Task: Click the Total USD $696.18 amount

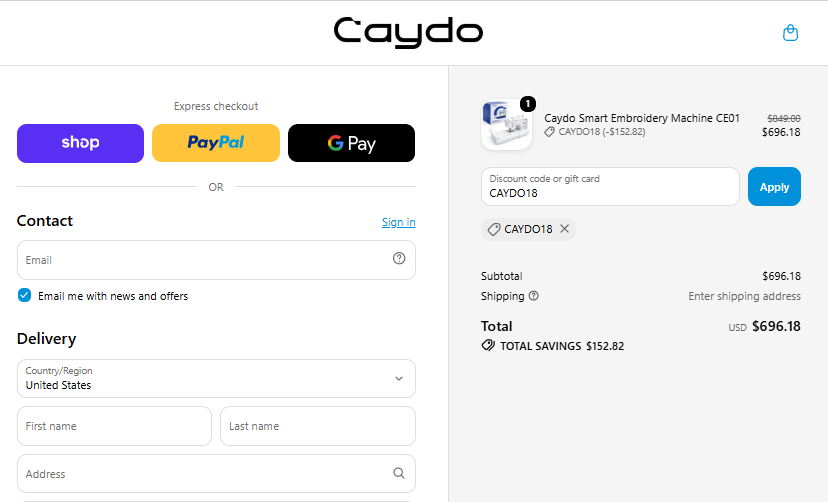Action: [765, 326]
